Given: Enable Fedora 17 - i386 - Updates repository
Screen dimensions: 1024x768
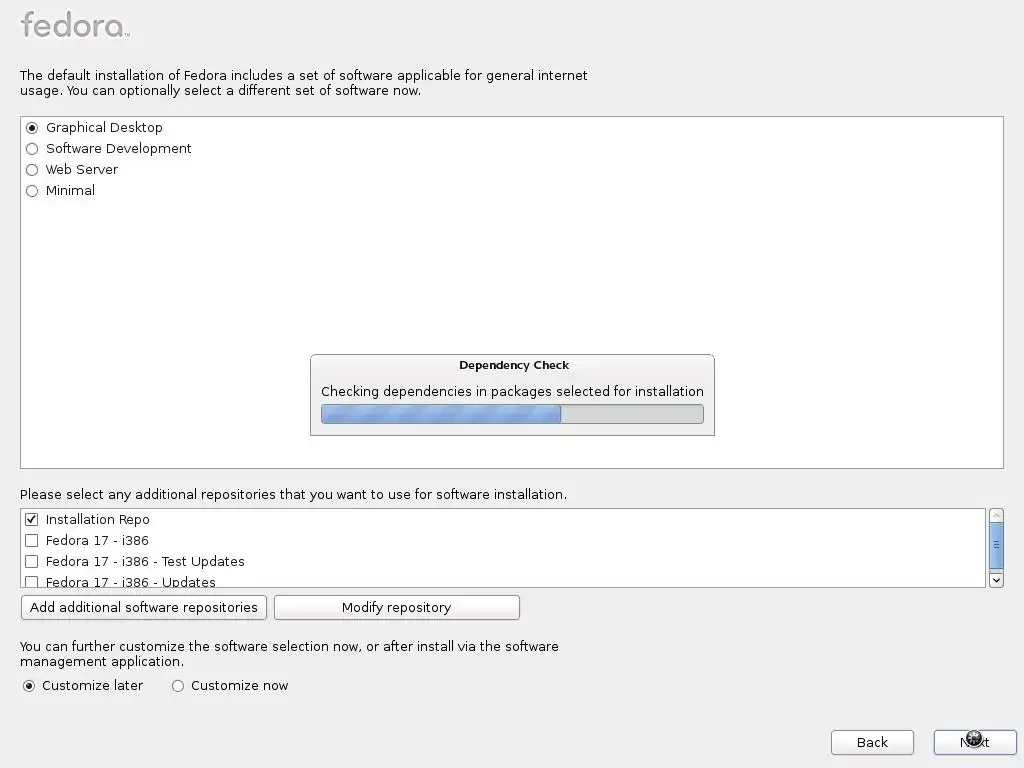Looking at the screenshot, I should [x=31, y=581].
